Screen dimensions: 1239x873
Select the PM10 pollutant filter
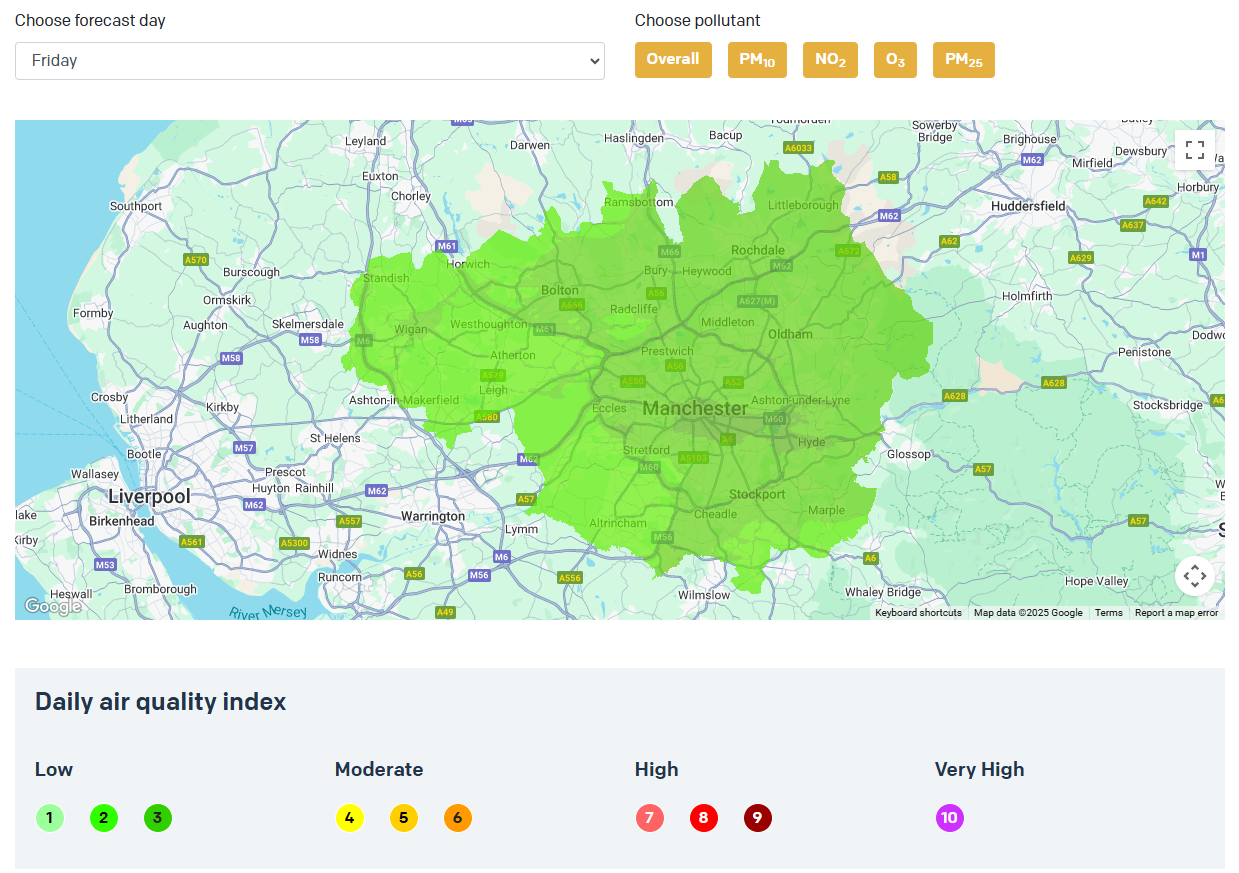click(x=757, y=59)
